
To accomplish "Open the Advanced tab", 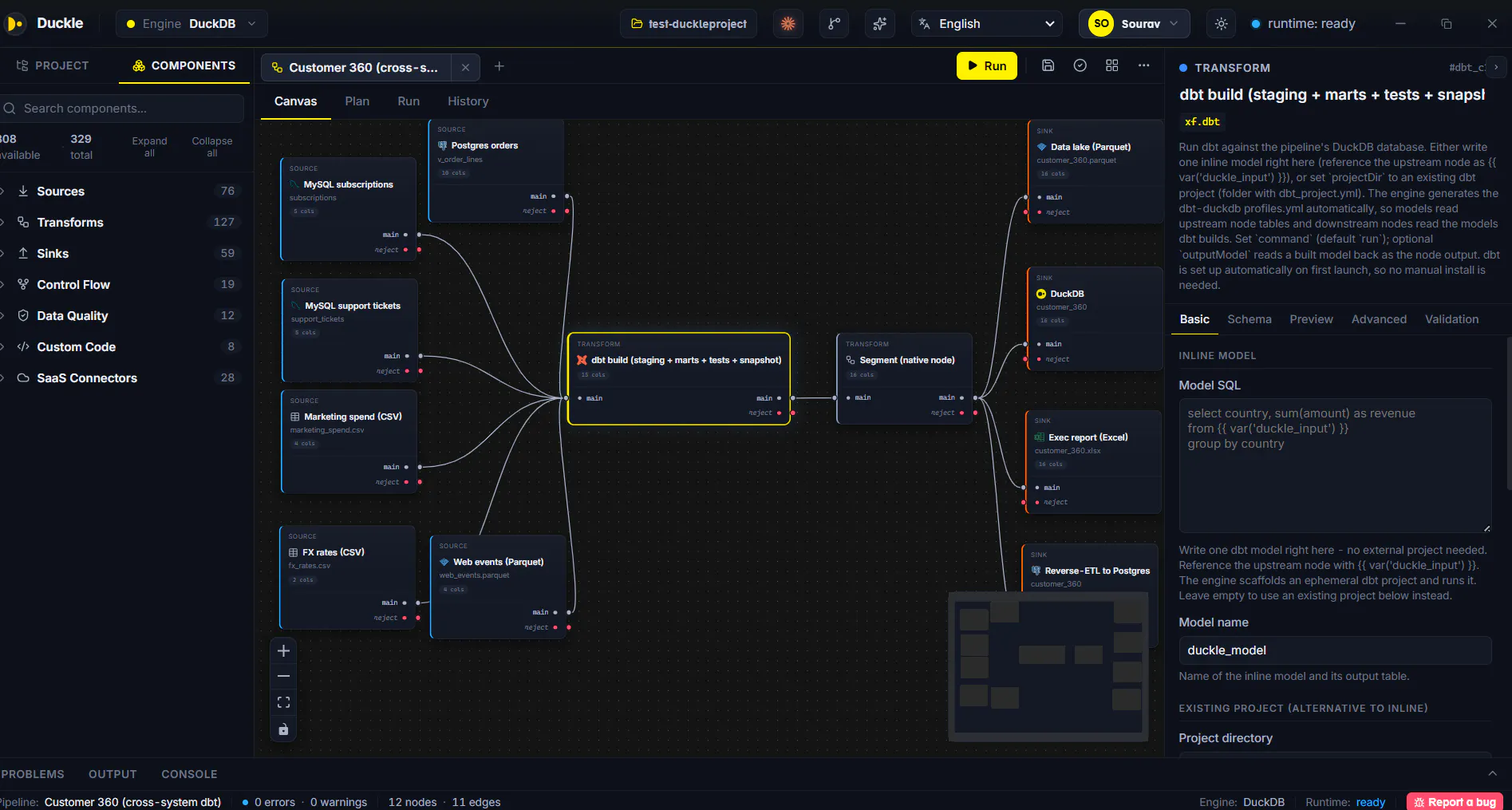I will (1379, 319).
